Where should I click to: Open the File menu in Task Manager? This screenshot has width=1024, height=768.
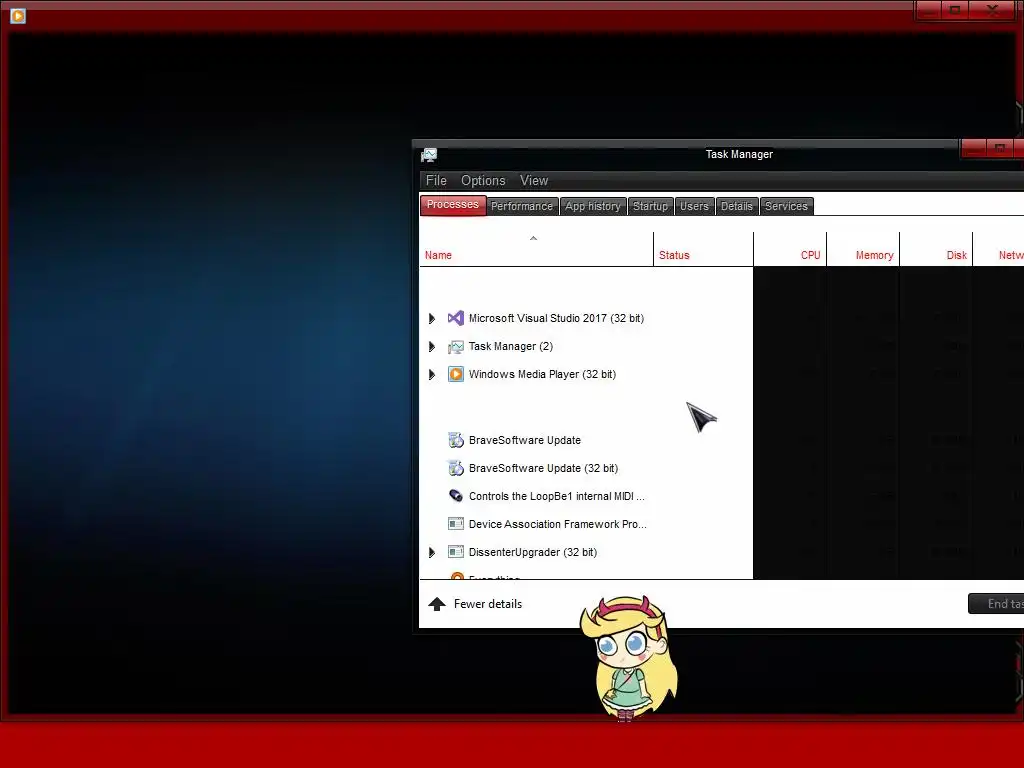tap(436, 180)
